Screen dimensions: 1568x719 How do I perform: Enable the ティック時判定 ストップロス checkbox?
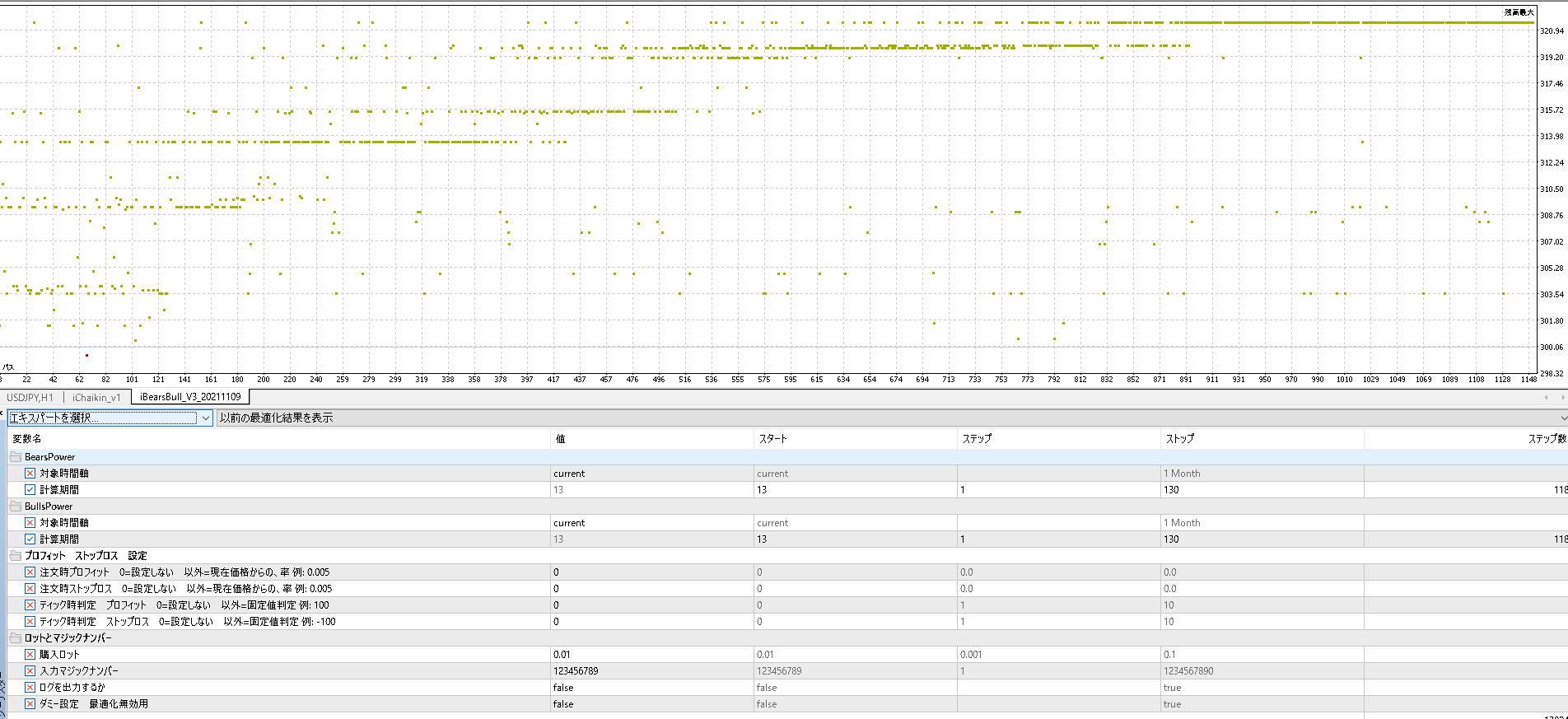point(30,622)
